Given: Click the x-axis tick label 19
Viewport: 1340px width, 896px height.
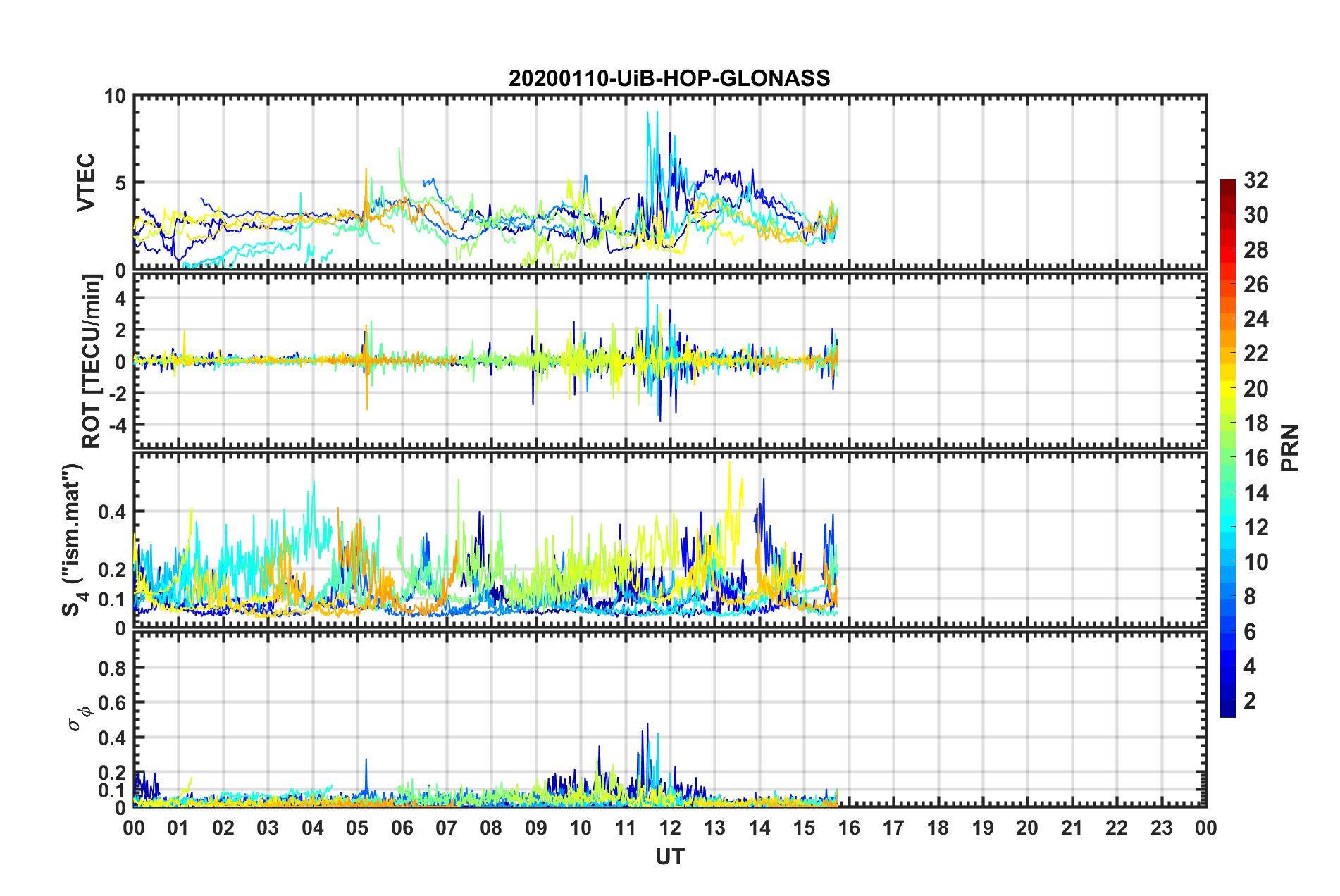Looking at the screenshot, I should tap(983, 828).
